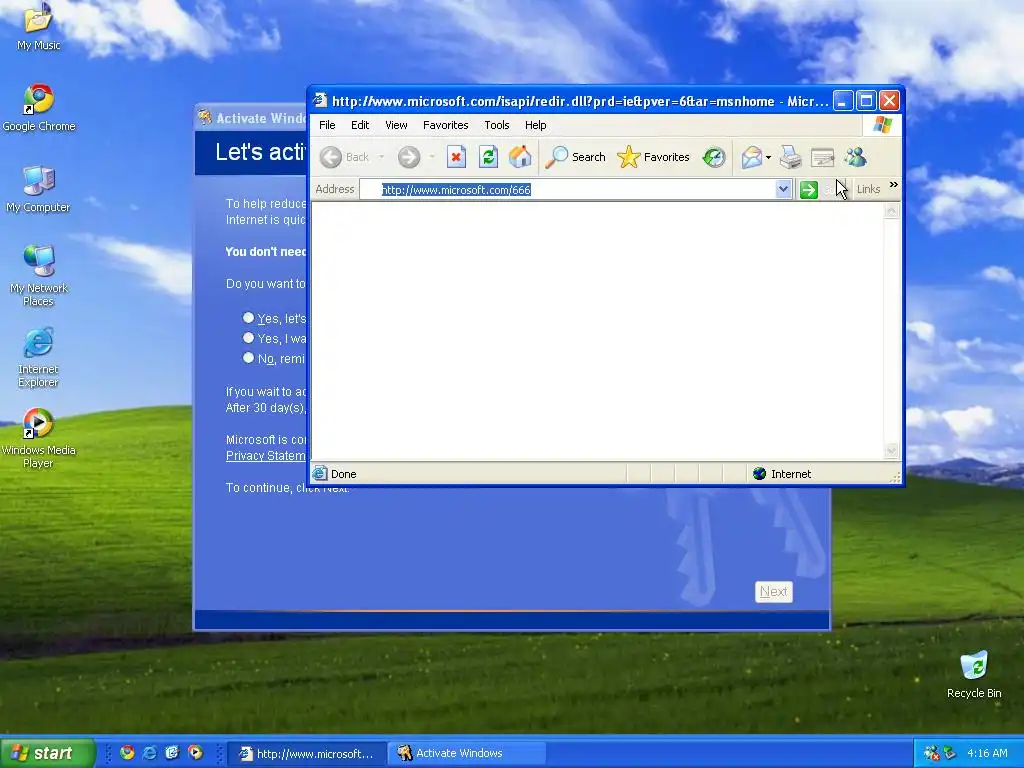
Task: Click the Start button
Action: (48, 753)
